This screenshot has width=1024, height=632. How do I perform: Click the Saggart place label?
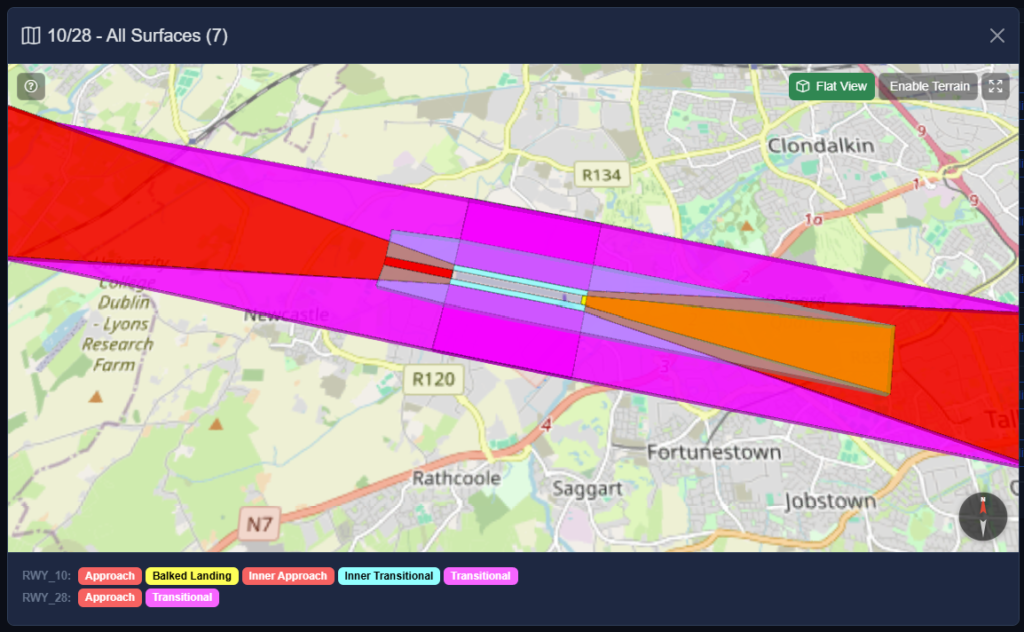tap(587, 489)
